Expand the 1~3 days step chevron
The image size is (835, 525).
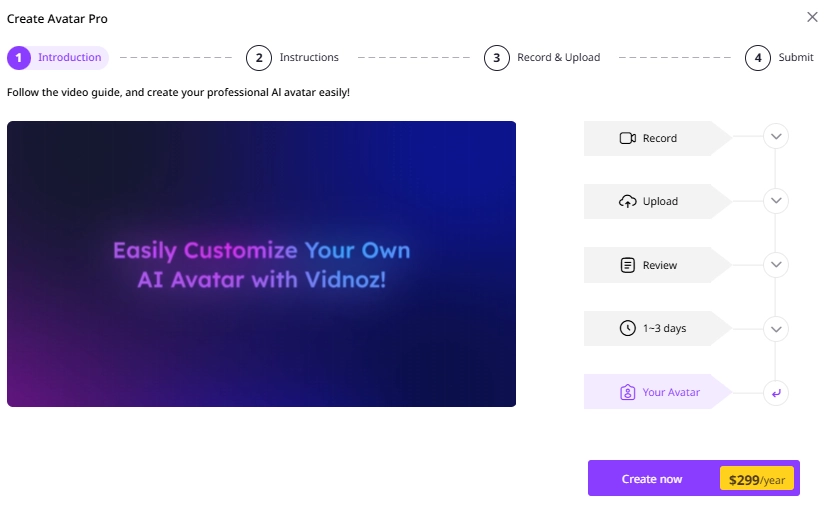coord(776,329)
